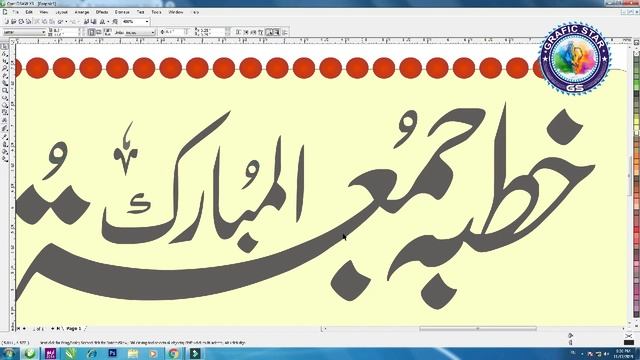The image size is (640, 360).
Task: Toggle Snap to Objects
Action: coord(253,32)
